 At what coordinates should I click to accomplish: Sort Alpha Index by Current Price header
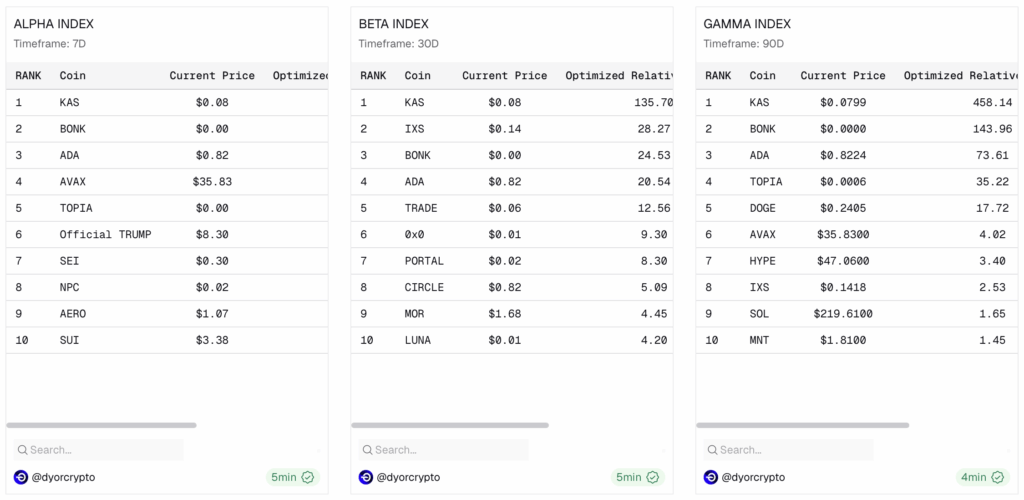[212, 76]
